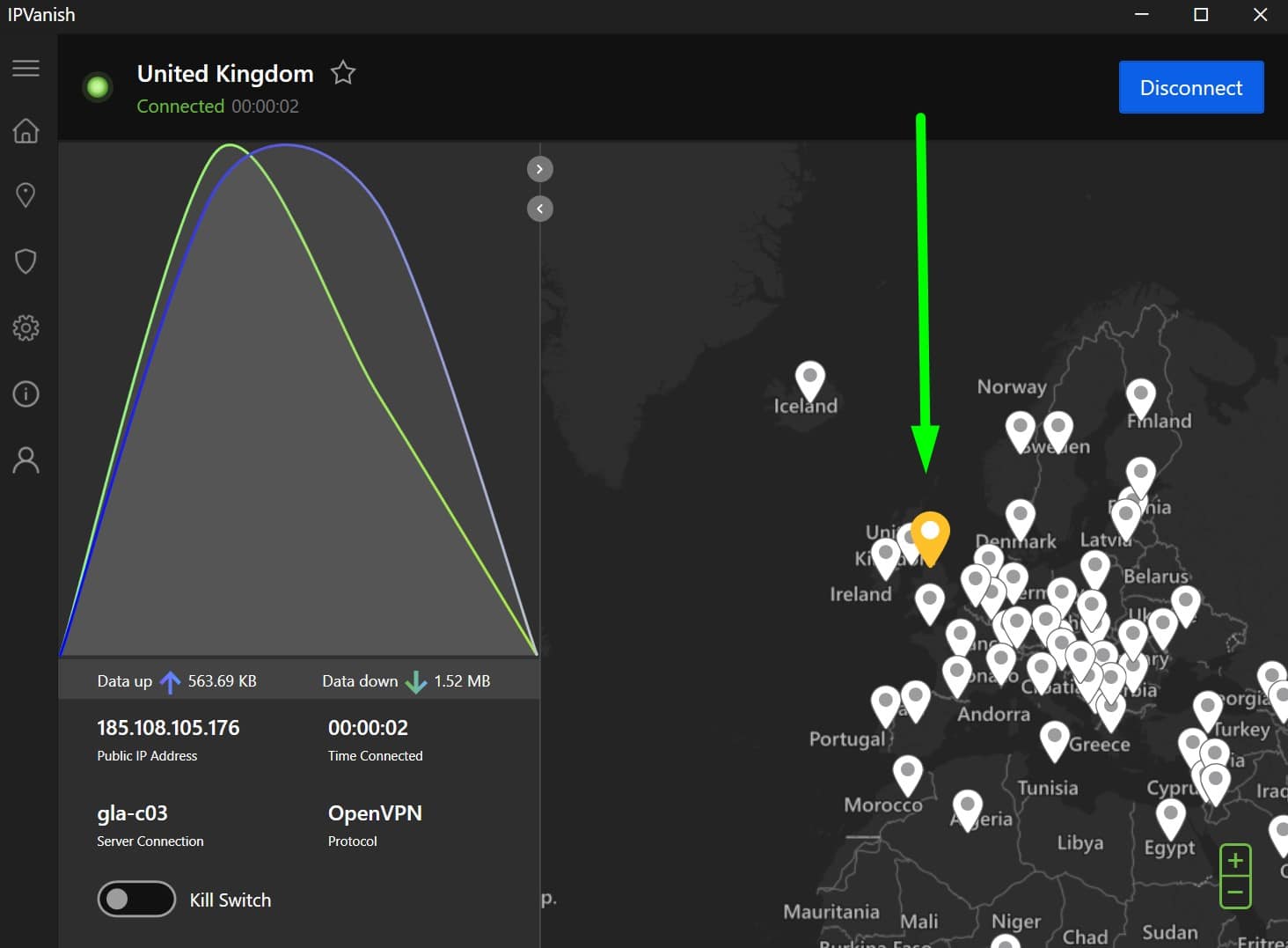Select the Greece server pin
This screenshot has height=948, width=1288.
tap(1054, 741)
